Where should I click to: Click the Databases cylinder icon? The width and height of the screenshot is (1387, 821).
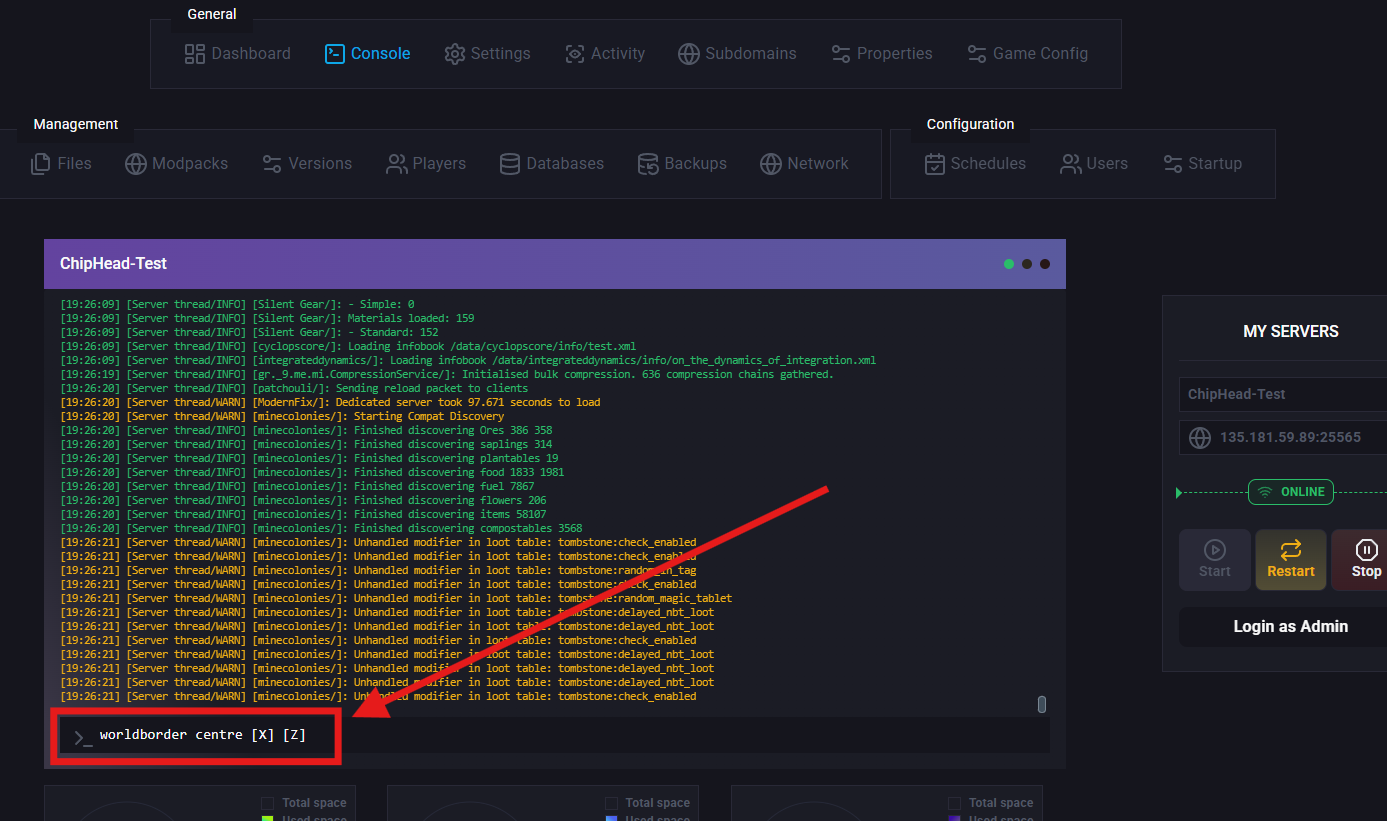(x=510, y=164)
